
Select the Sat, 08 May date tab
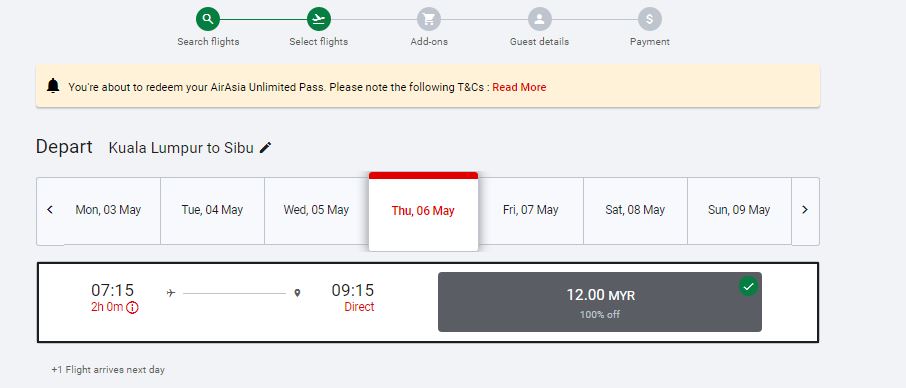[x=635, y=210]
